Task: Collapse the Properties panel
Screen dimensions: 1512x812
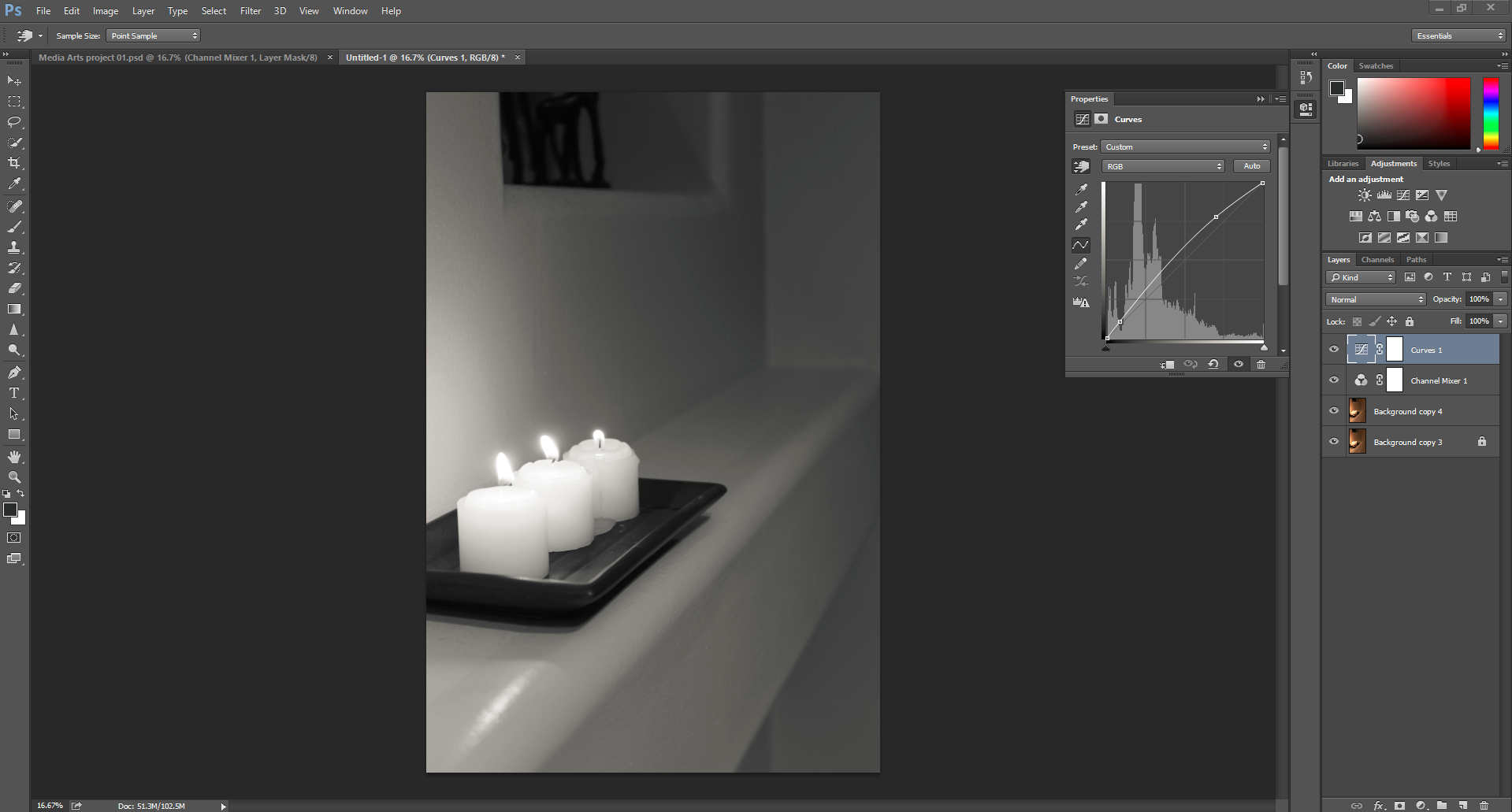Action: click(1261, 99)
